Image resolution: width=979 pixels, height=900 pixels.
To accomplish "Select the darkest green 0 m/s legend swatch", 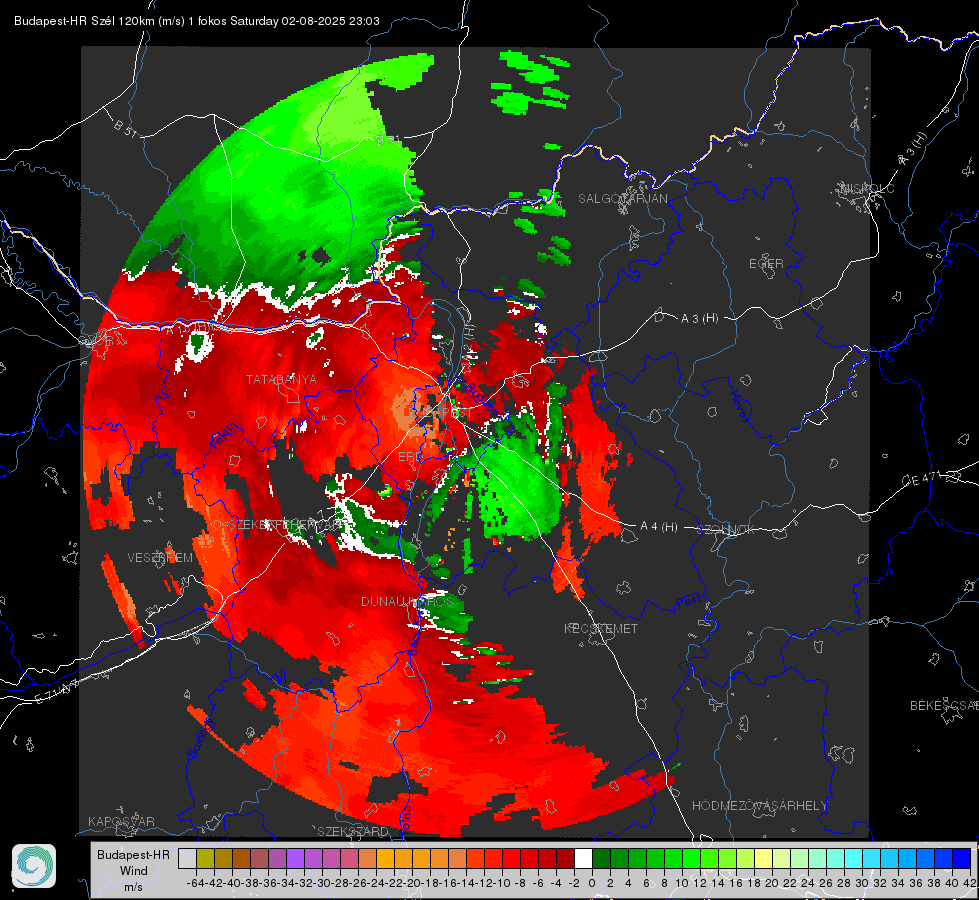I will click(601, 859).
